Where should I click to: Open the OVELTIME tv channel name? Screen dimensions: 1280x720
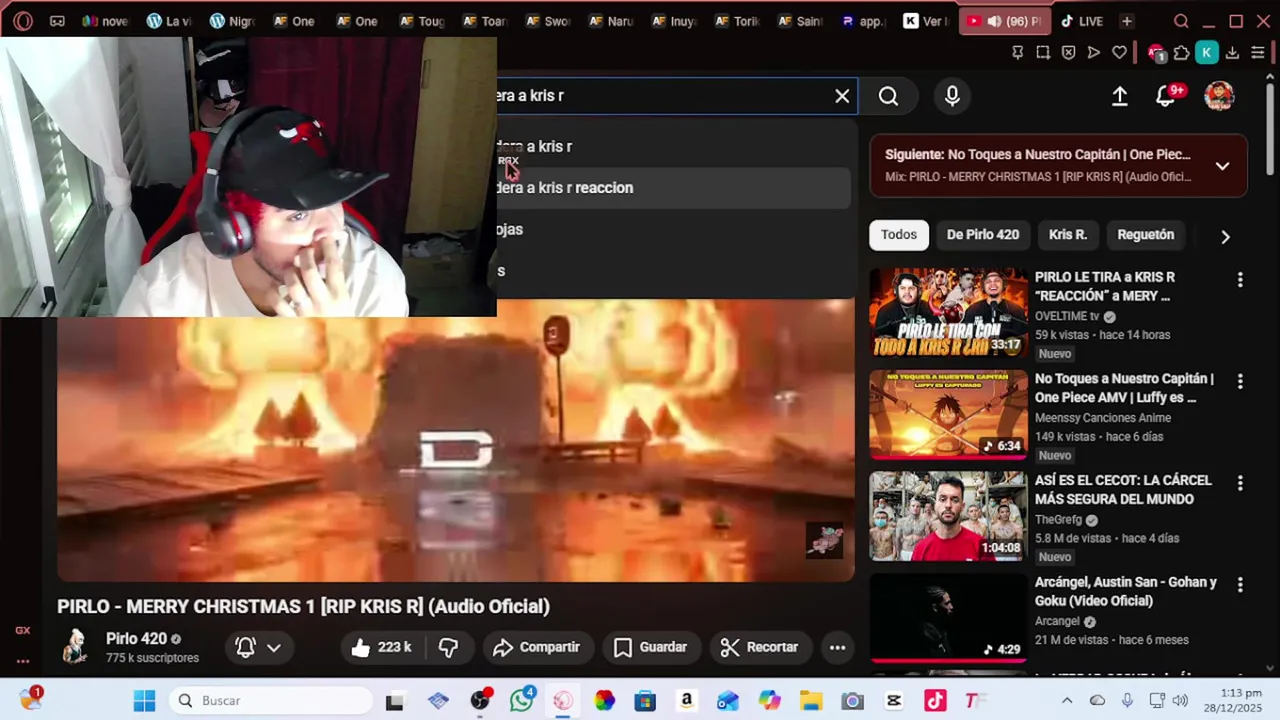pos(1067,316)
